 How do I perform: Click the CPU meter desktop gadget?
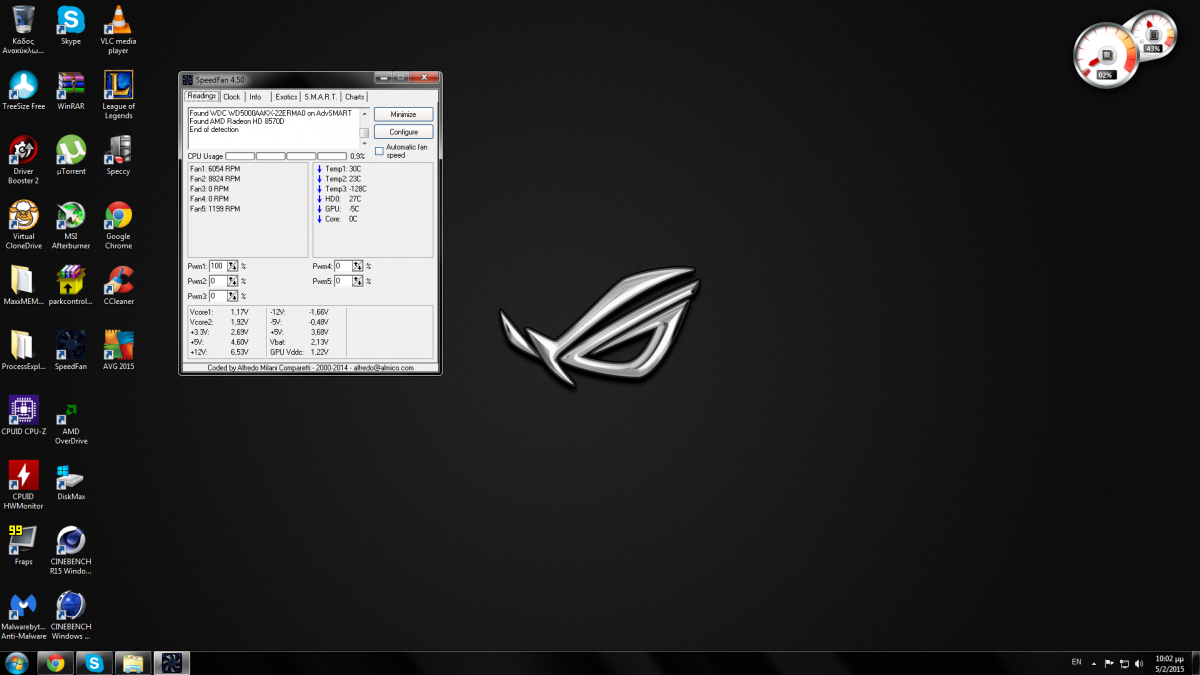1105,55
